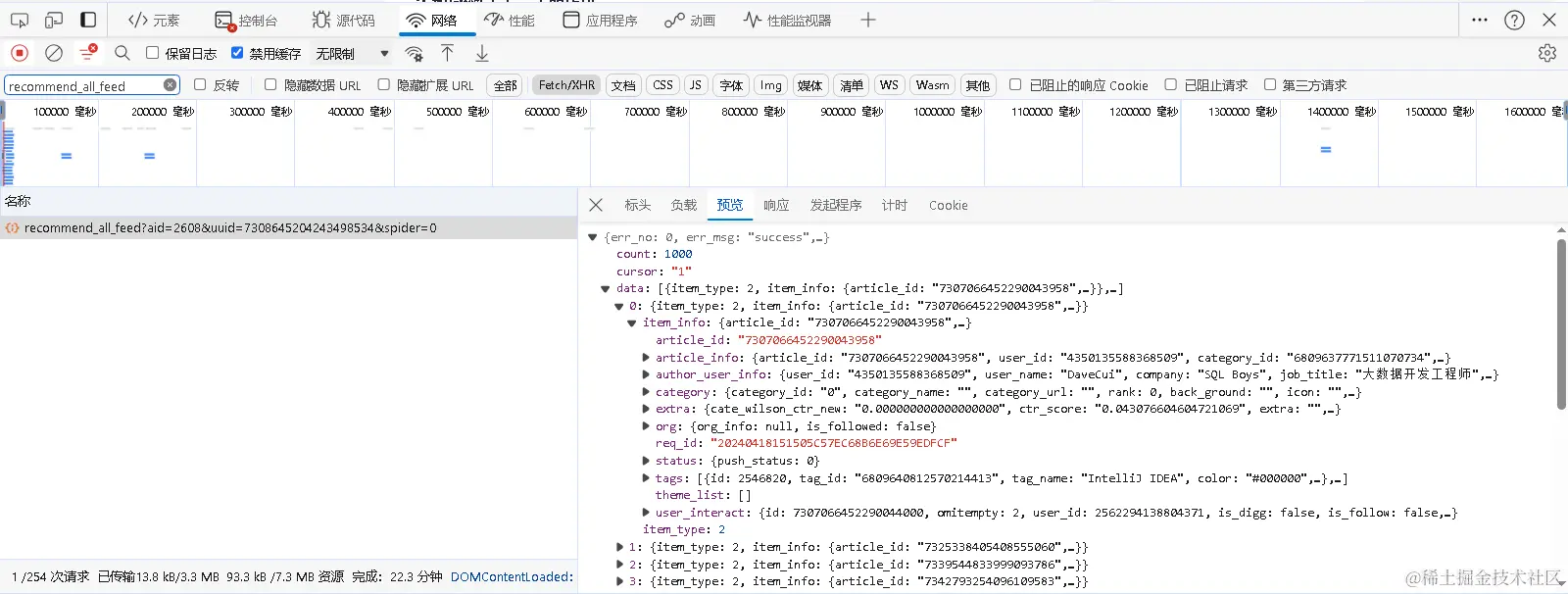Collapse the item_info node

click(632, 322)
